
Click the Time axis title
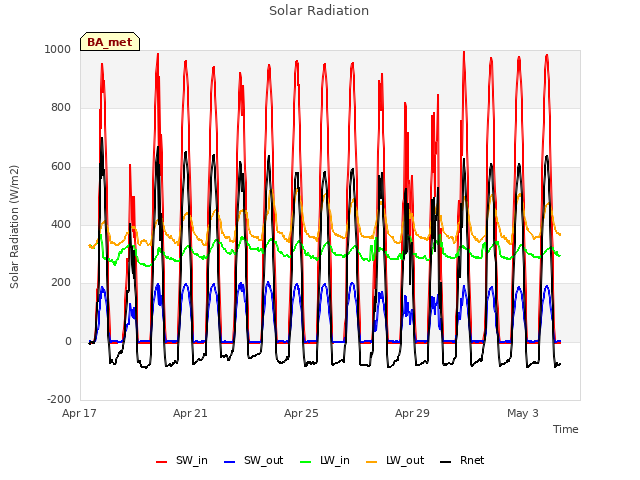pyautogui.click(x=566, y=429)
